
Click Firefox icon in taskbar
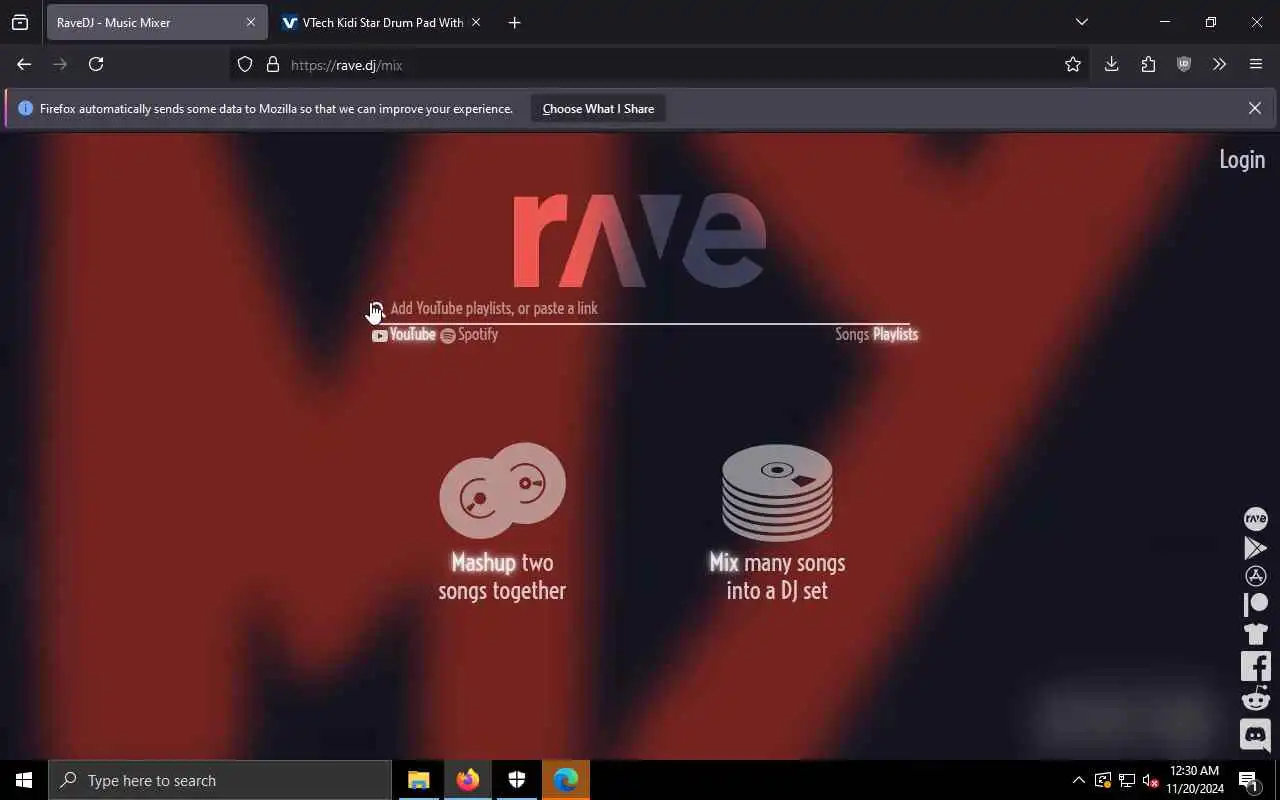(x=468, y=780)
